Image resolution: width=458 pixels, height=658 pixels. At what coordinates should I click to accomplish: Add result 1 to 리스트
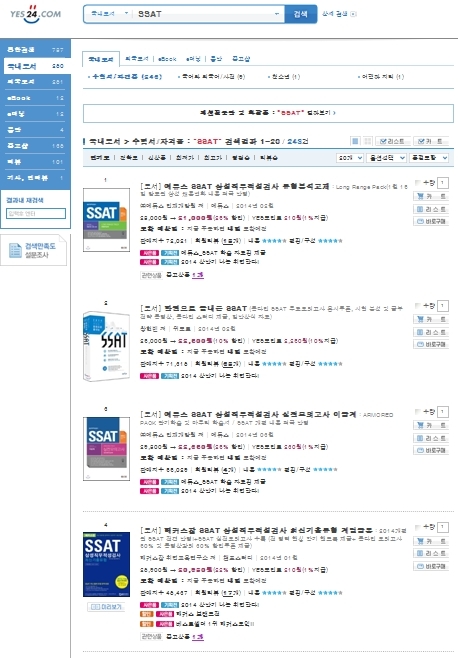pos(431,209)
